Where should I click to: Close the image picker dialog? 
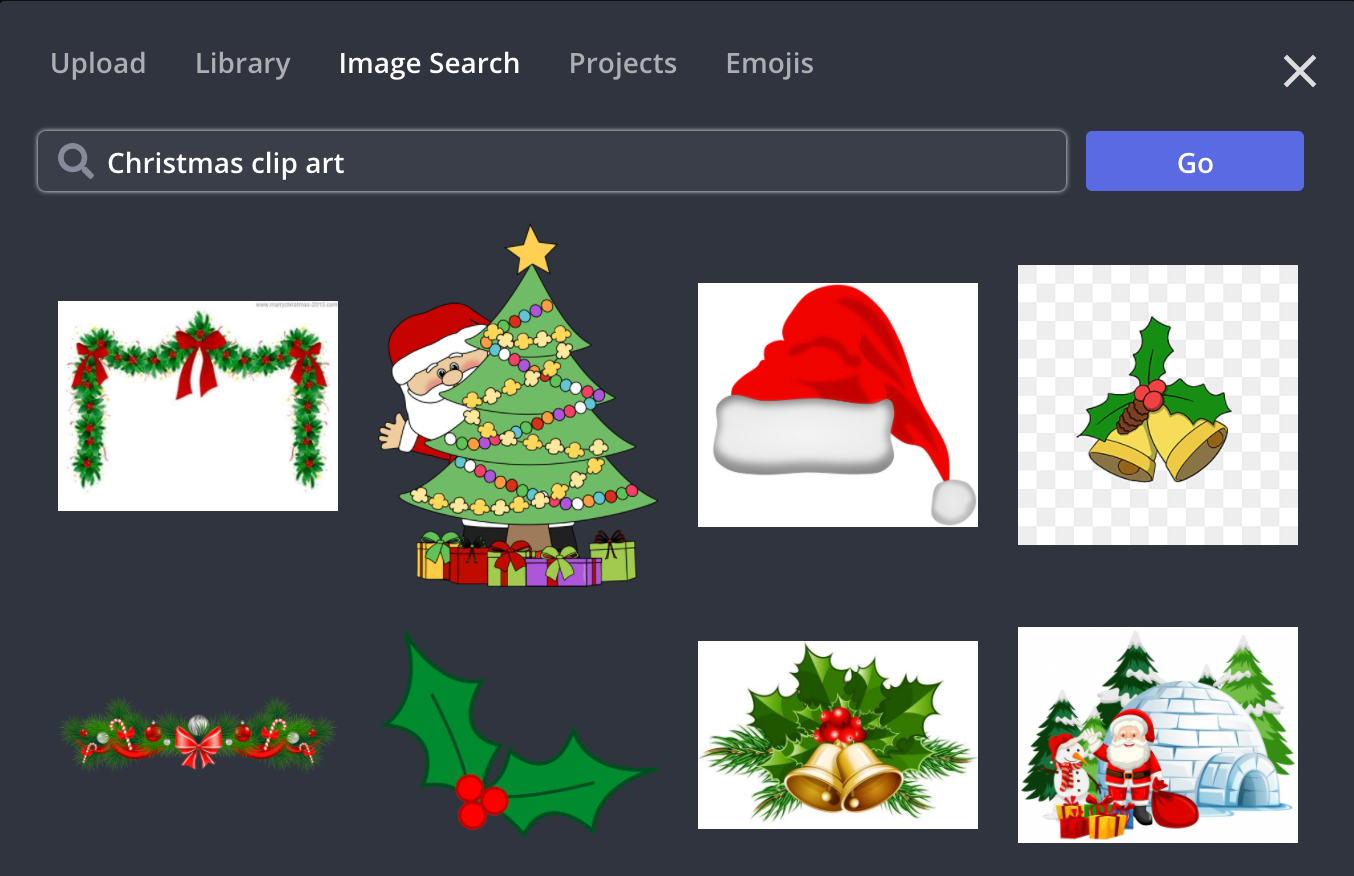coord(1299,71)
